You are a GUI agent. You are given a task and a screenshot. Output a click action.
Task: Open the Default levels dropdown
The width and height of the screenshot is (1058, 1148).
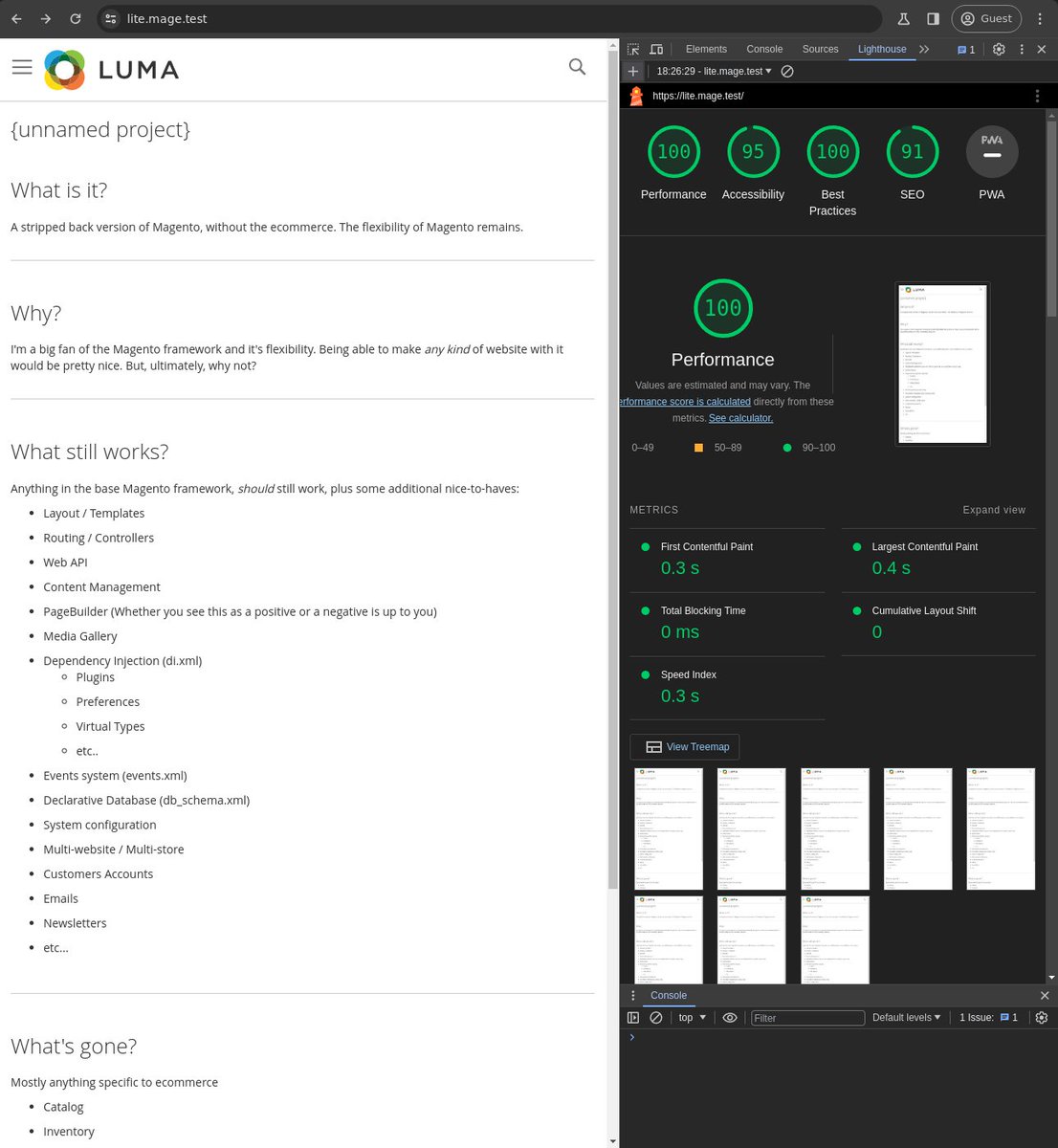pyautogui.click(x=906, y=1018)
